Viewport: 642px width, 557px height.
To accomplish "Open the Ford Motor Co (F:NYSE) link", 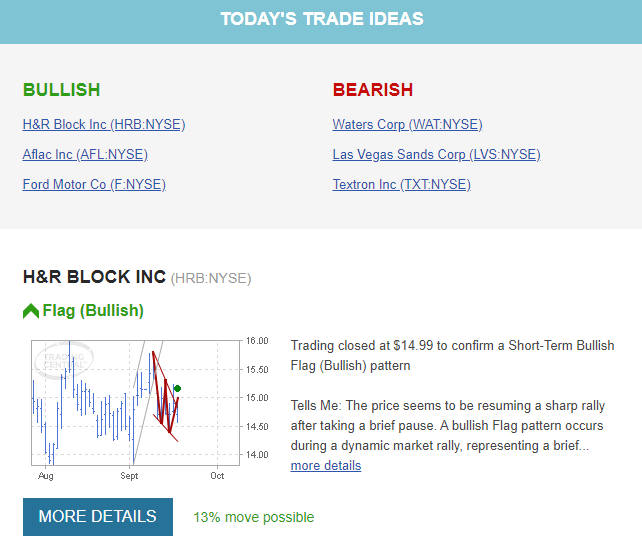I will (x=94, y=184).
